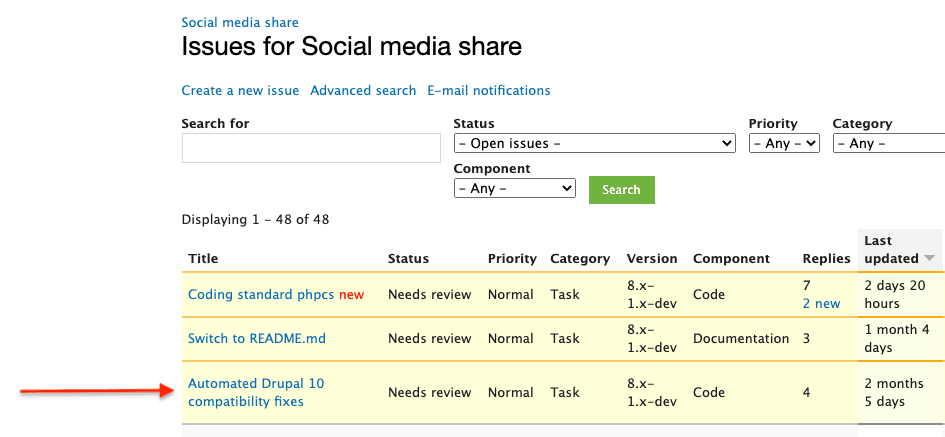
Task: Sort by the Replies column header
Action: pyautogui.click(x=826, y=259)
